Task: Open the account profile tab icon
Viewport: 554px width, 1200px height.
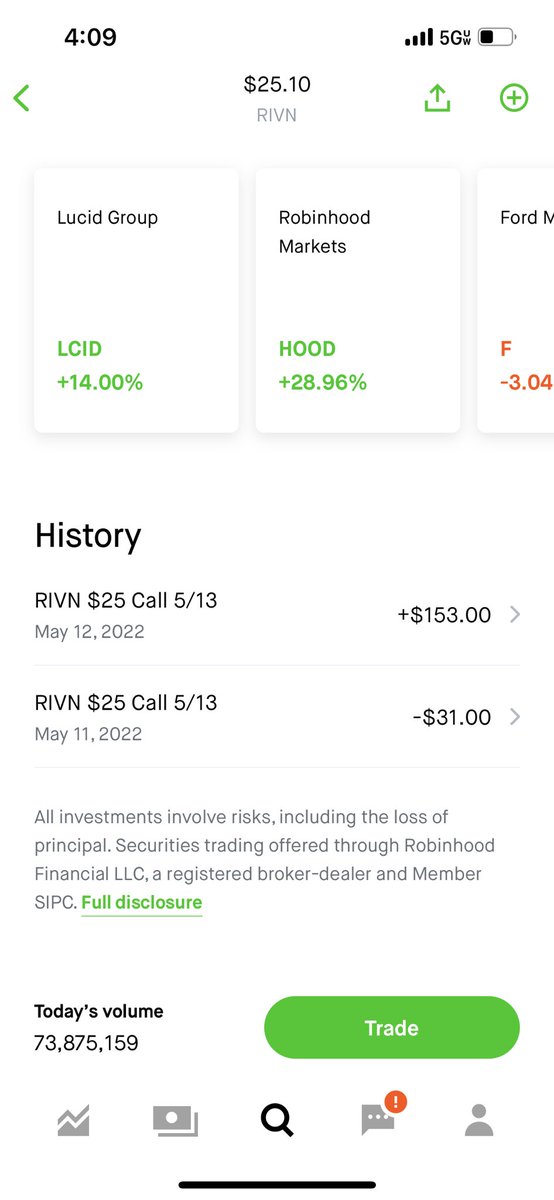Action: 480,1120
